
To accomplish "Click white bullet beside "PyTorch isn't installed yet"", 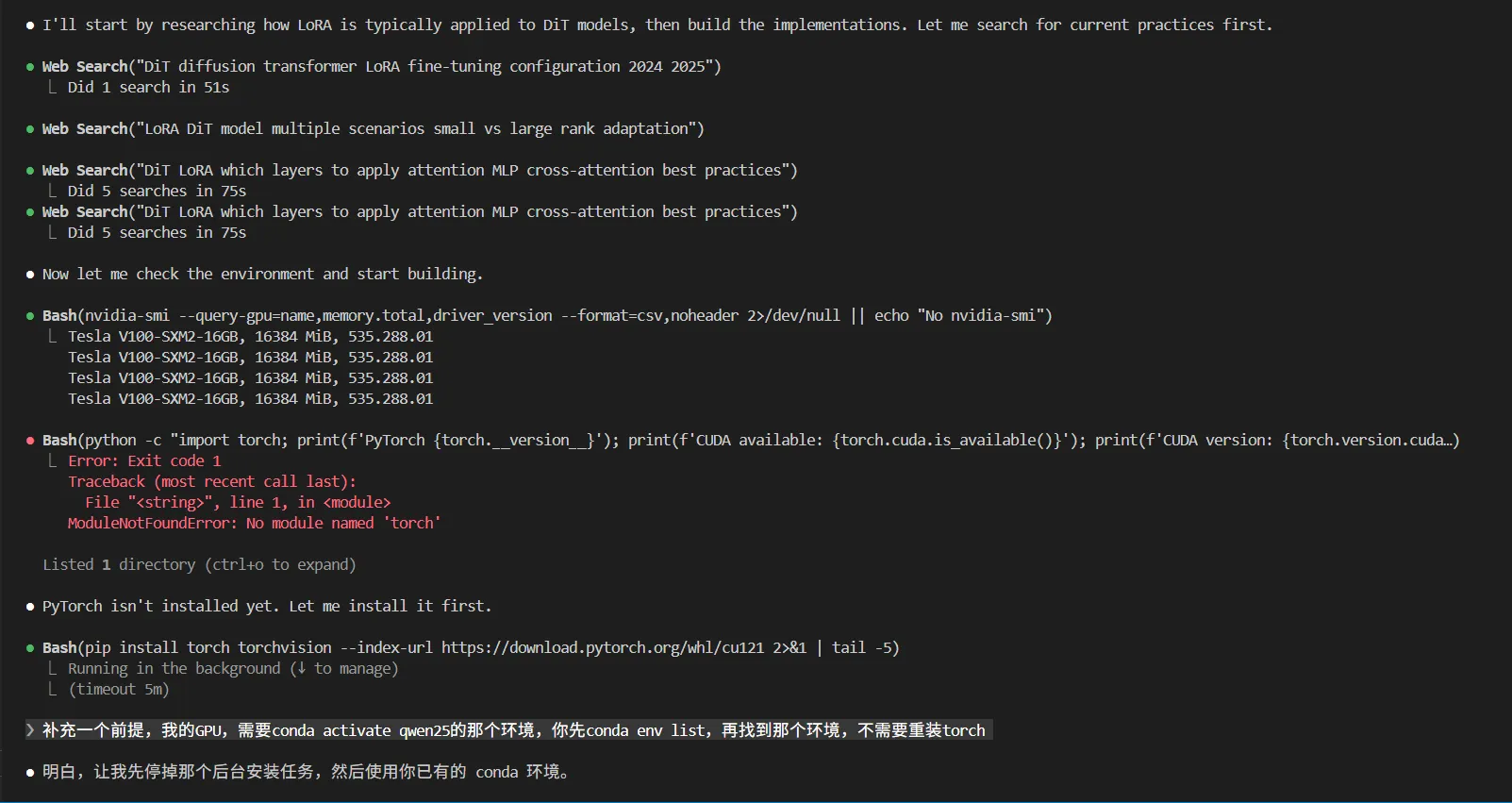I will pyautogui.click(x=30, y=607).
